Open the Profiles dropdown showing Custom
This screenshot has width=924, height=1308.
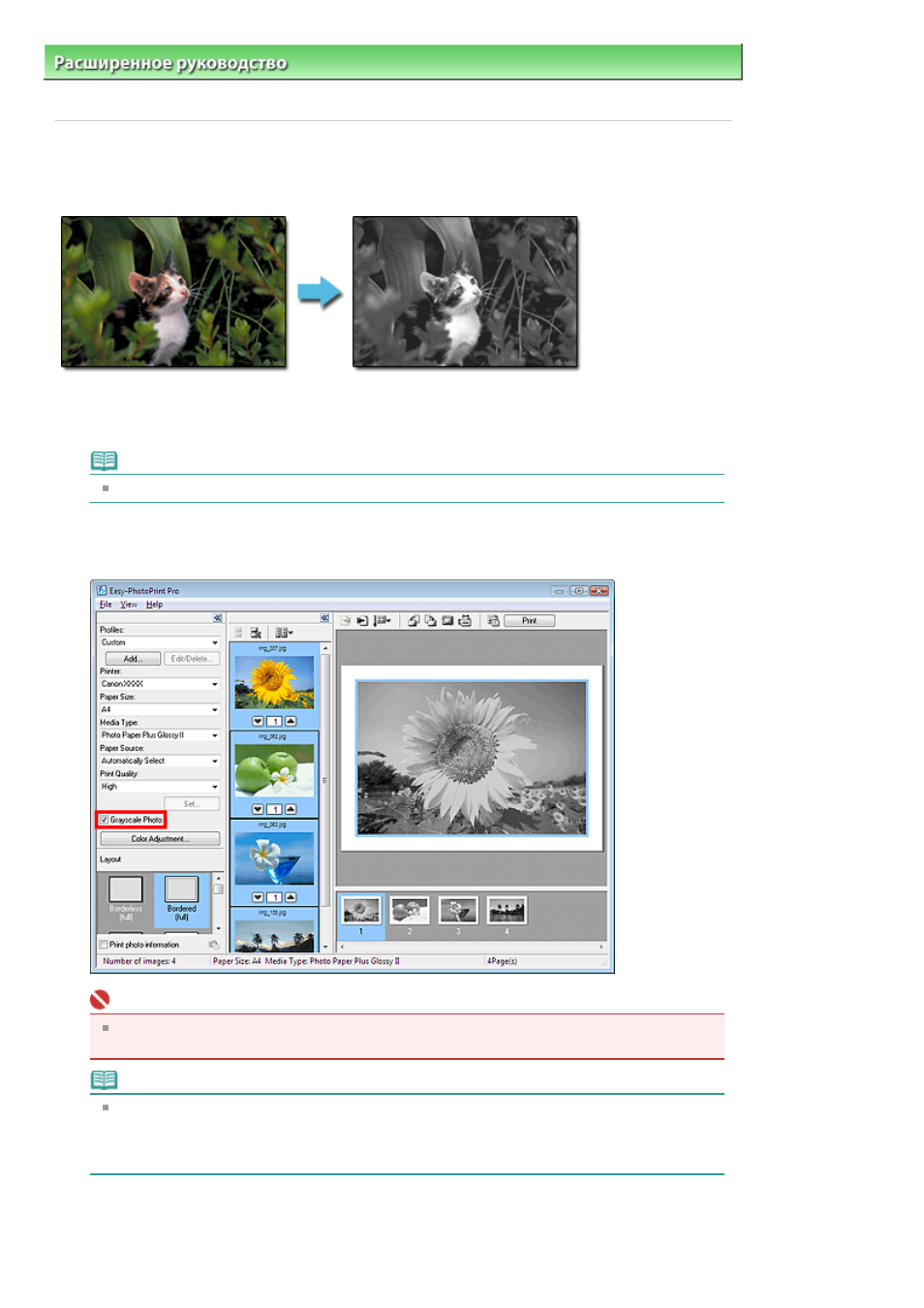(x=160, y=642)
